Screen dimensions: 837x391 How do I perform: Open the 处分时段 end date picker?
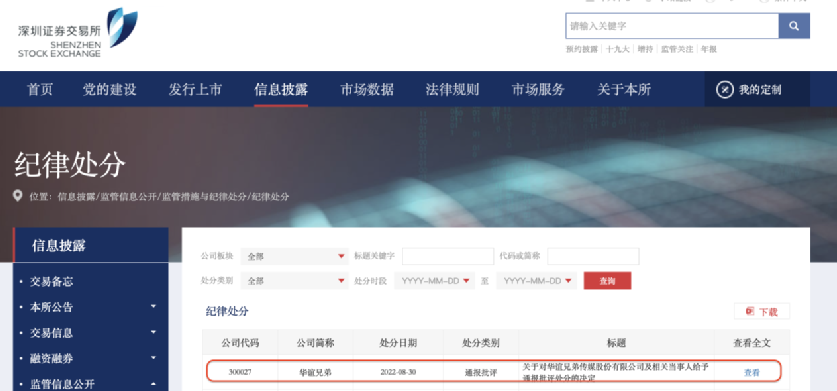(536, 281)
